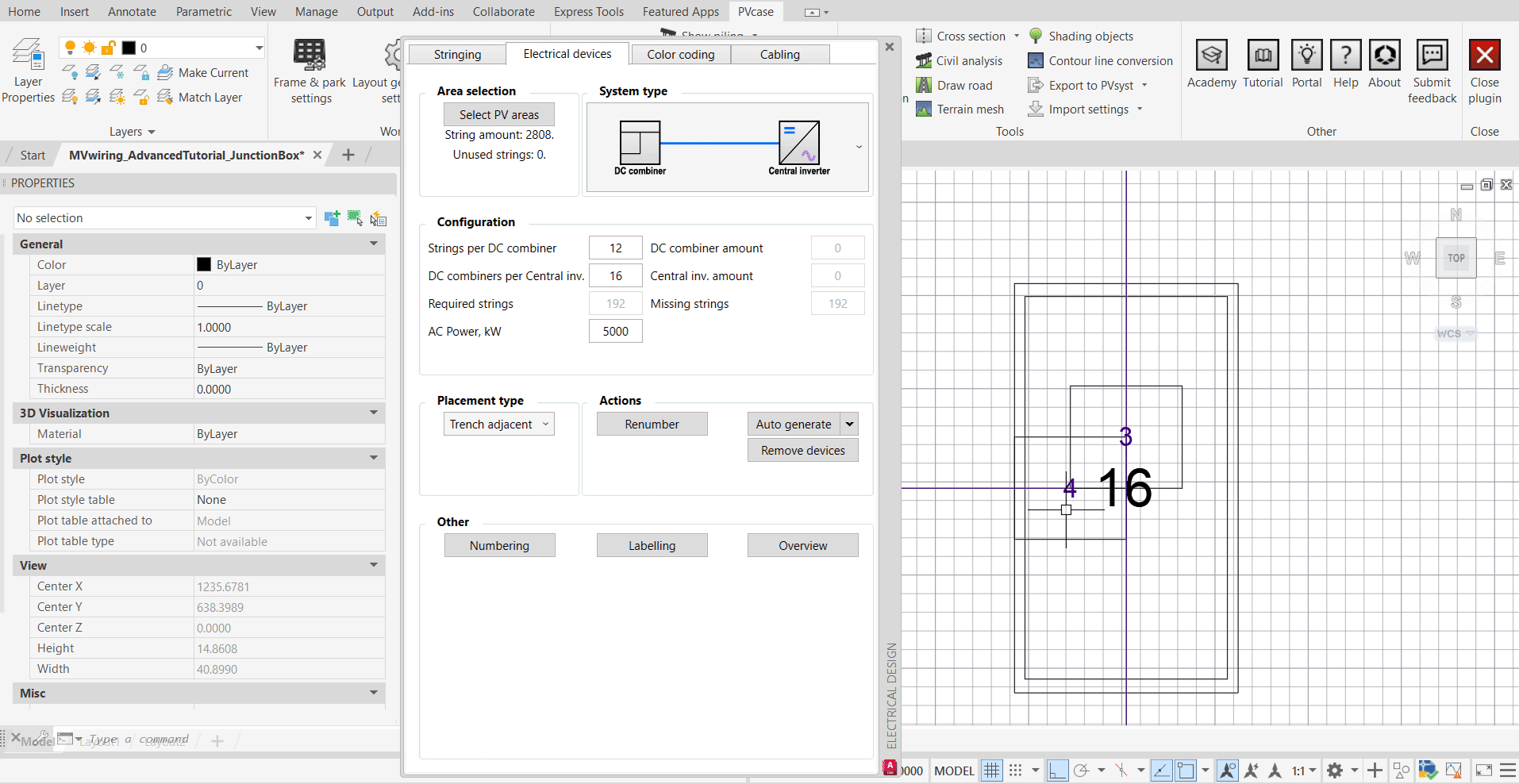This screenshot has height=784, width=1519.
Task: Click the Unlock layer icon
Action: coord(141,98)
